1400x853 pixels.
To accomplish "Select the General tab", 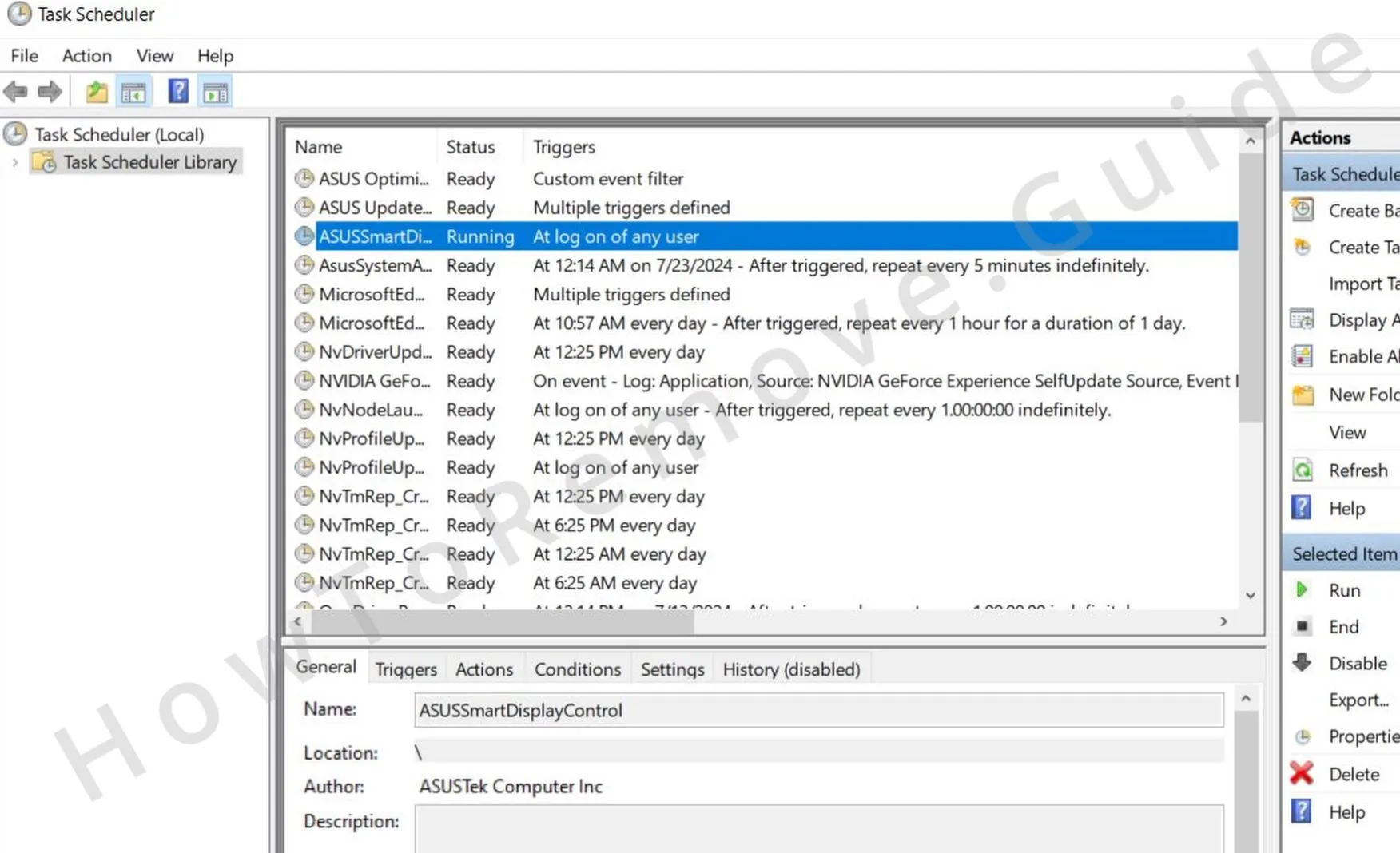I will [326, 667].
